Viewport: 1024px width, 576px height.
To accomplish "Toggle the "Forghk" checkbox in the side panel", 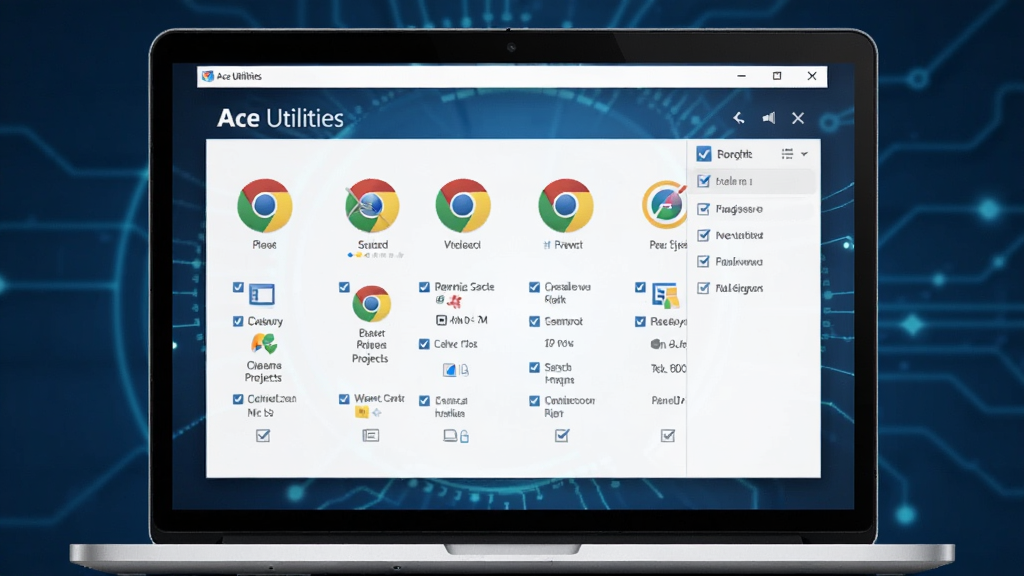I will click(703, 154).
